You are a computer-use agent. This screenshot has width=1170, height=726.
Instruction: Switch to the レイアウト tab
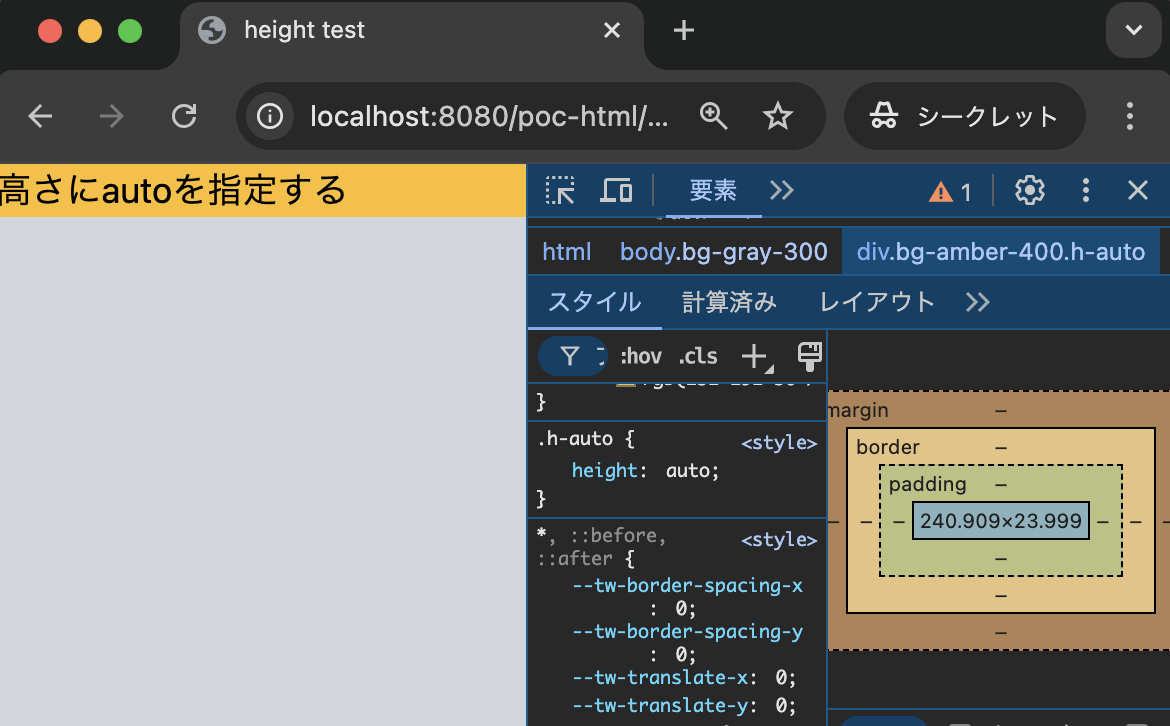click(x=877, y=302)
